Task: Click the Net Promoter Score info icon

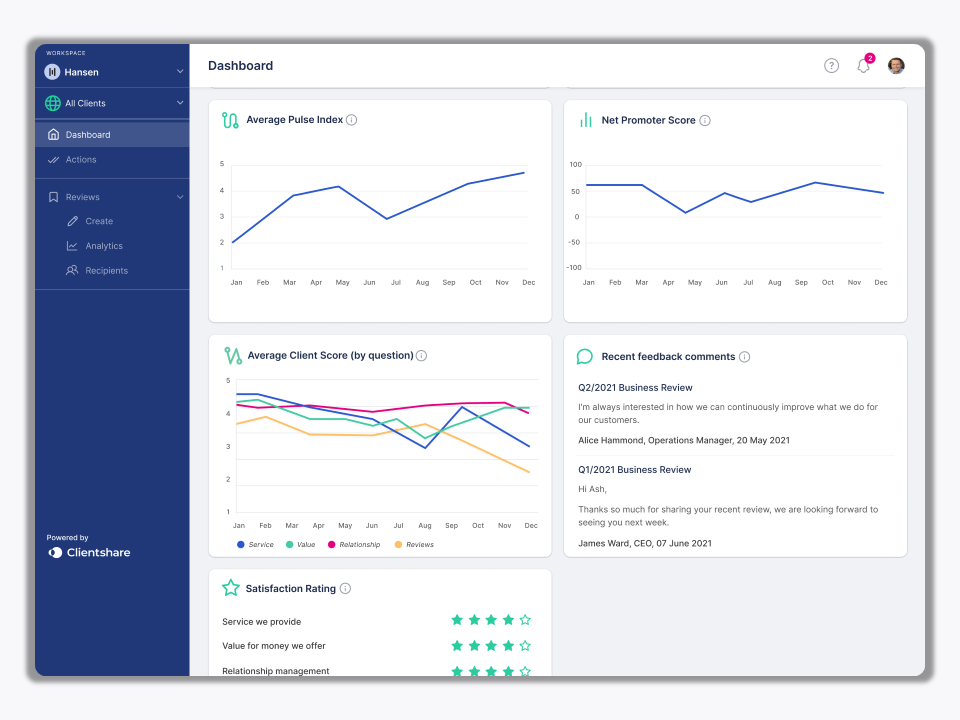Action: point(705,120)
